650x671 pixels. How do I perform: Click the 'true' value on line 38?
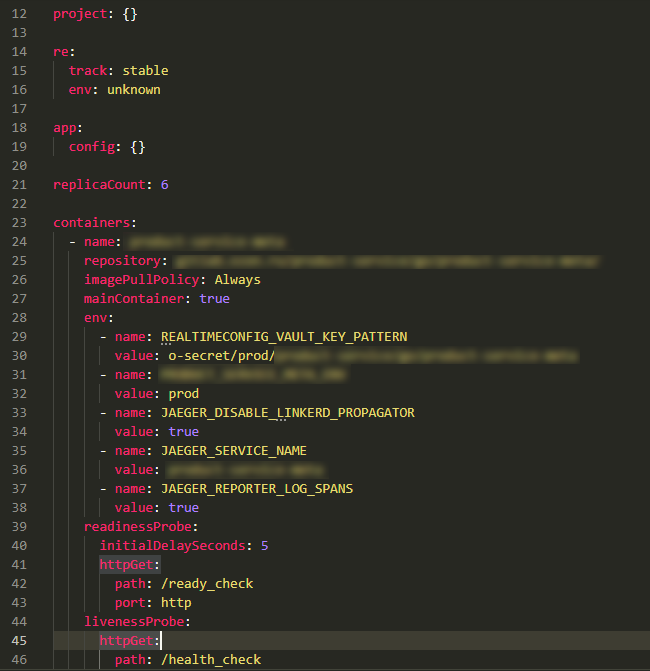(184, 508)
